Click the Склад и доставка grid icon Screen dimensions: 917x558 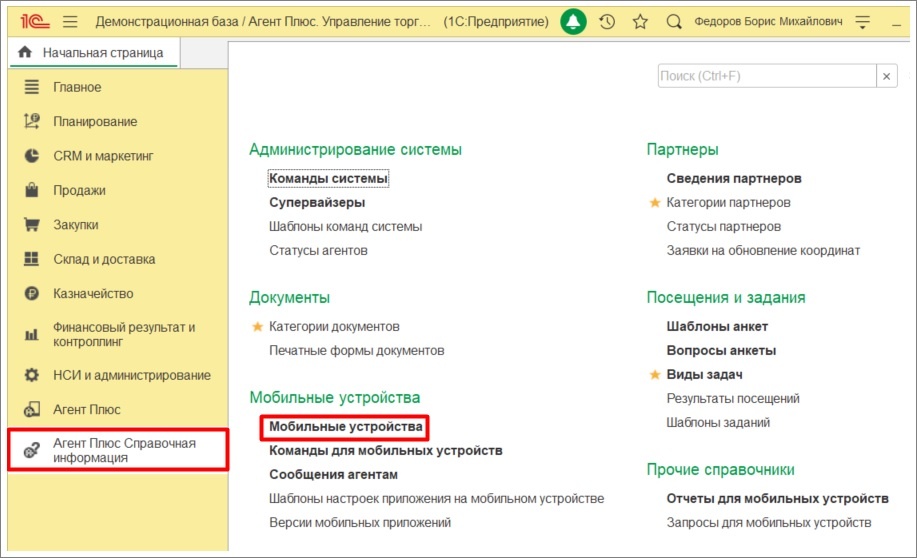pyautogui.click(x=32, y=259)
